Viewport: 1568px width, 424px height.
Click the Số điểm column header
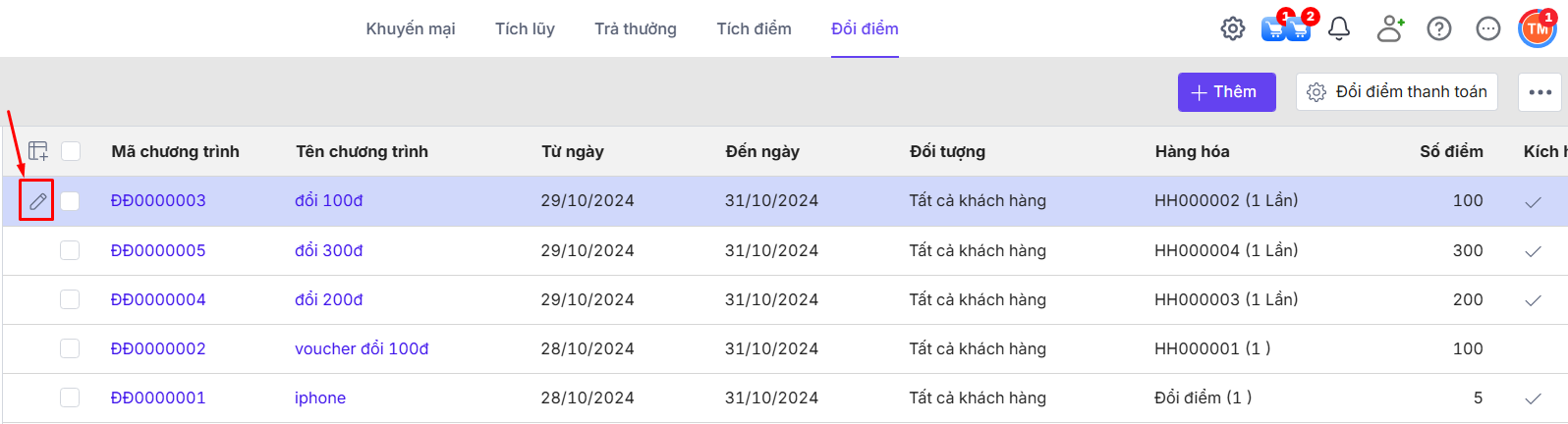point(1451,151)
